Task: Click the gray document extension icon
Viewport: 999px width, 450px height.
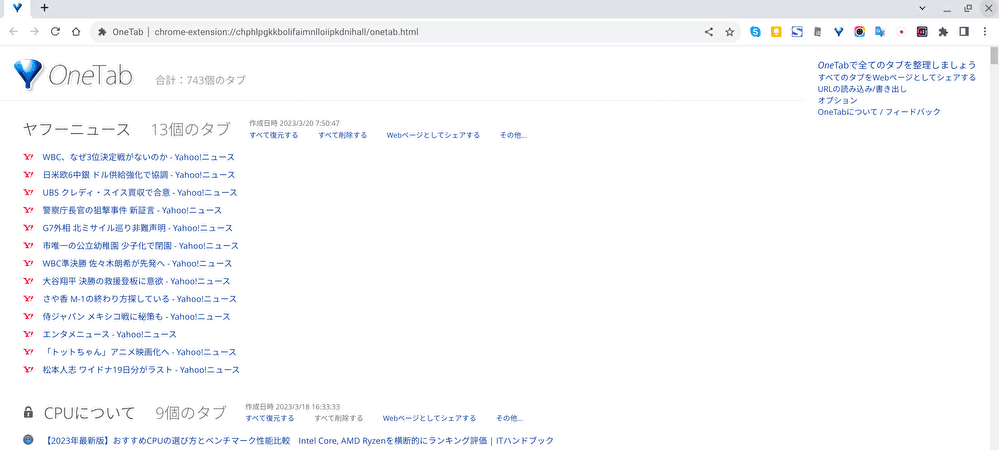Action: 817,32
